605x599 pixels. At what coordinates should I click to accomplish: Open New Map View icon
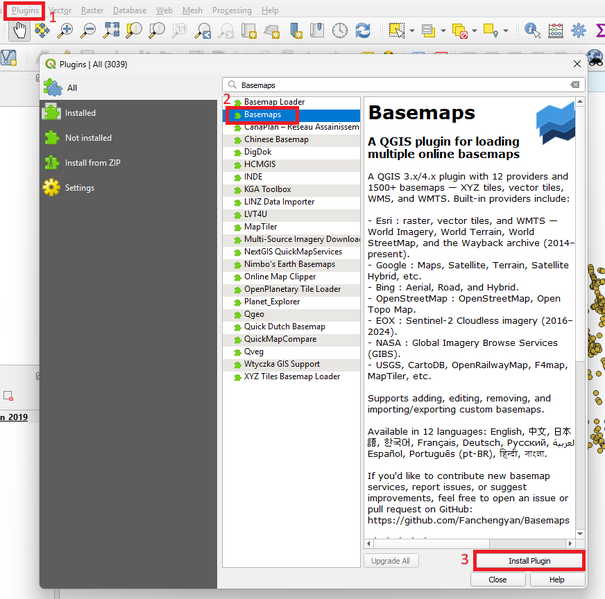[249, 30]
